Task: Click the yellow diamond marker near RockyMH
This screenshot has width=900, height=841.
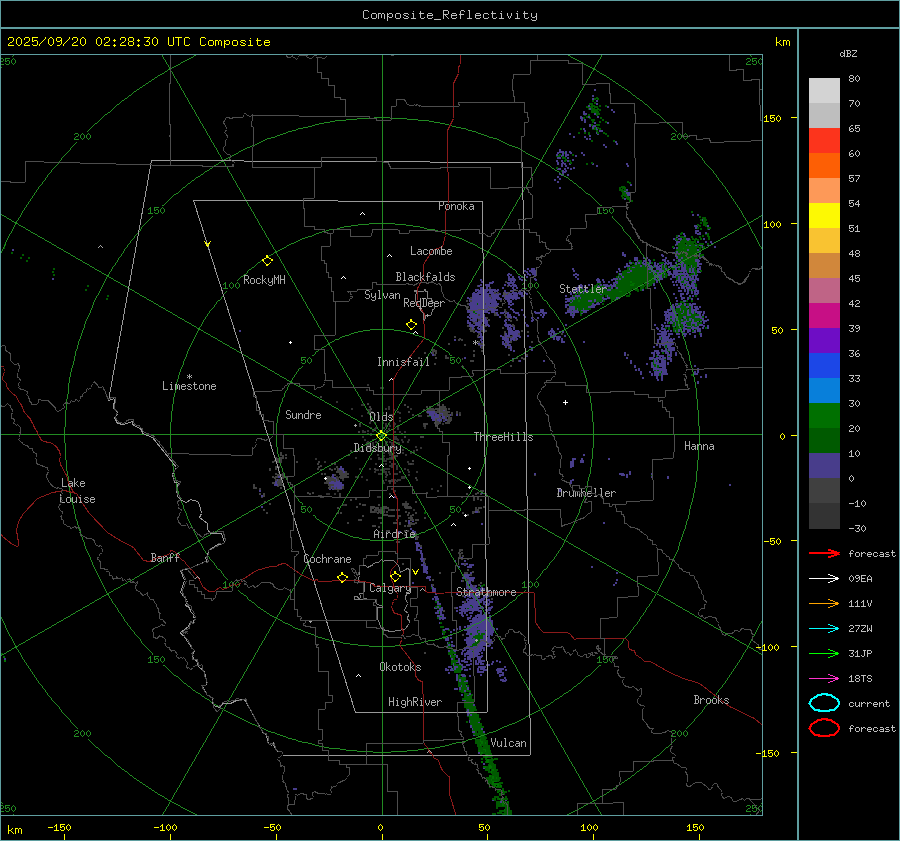Action: click(x=267, y=260)
